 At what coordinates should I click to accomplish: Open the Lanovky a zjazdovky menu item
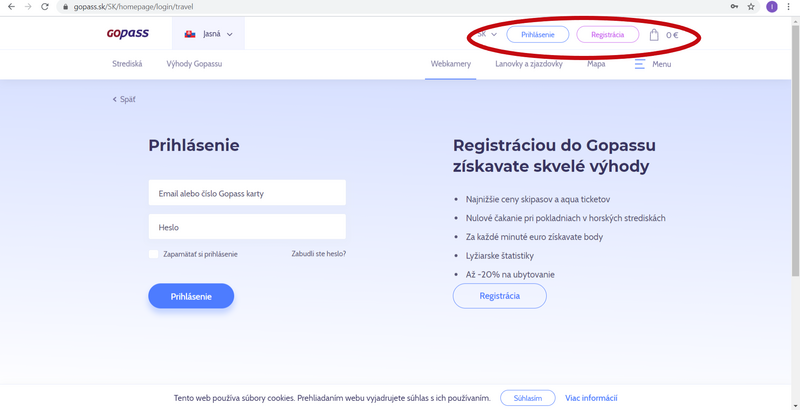[529, 64]
